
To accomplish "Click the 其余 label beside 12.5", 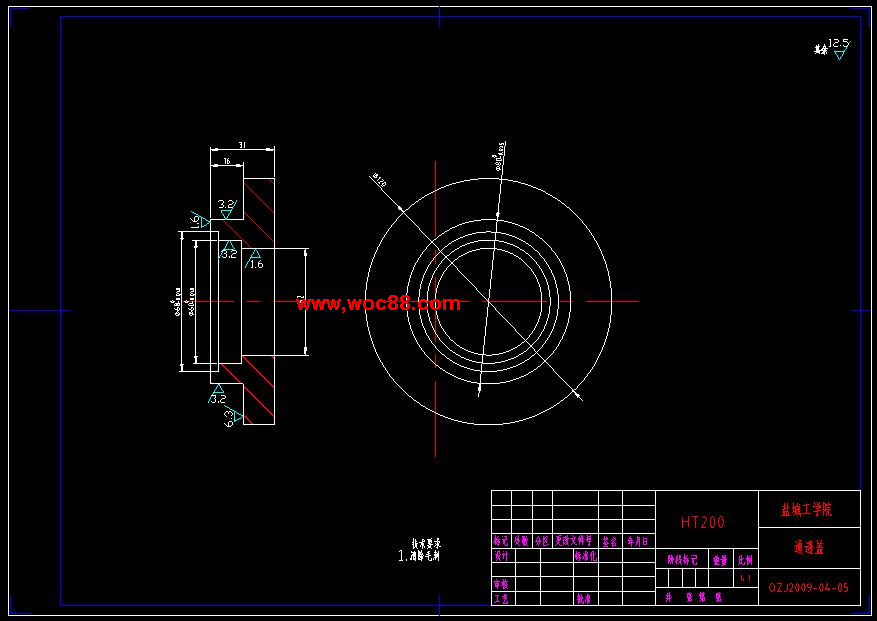I will pos(820,50).
